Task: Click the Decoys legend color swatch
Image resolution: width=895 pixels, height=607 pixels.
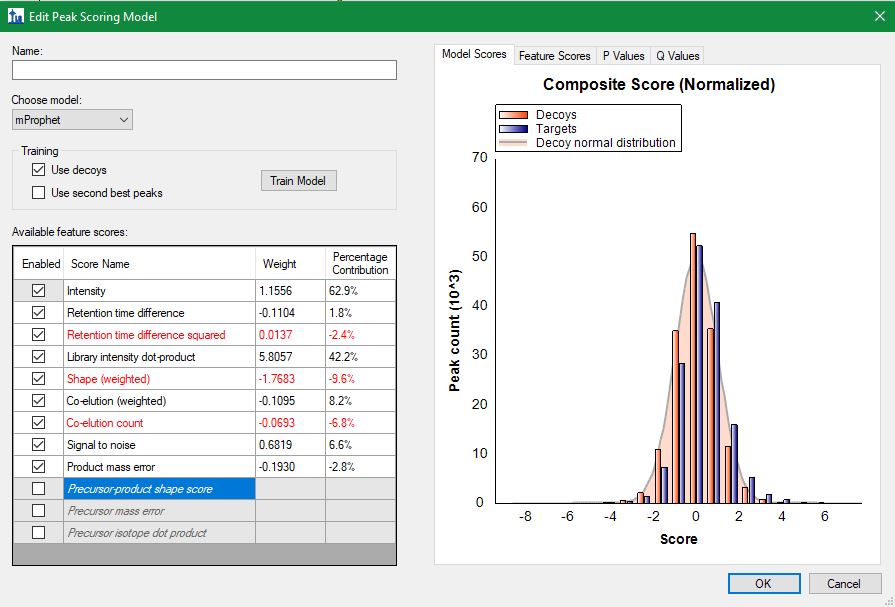Action: 514,115
